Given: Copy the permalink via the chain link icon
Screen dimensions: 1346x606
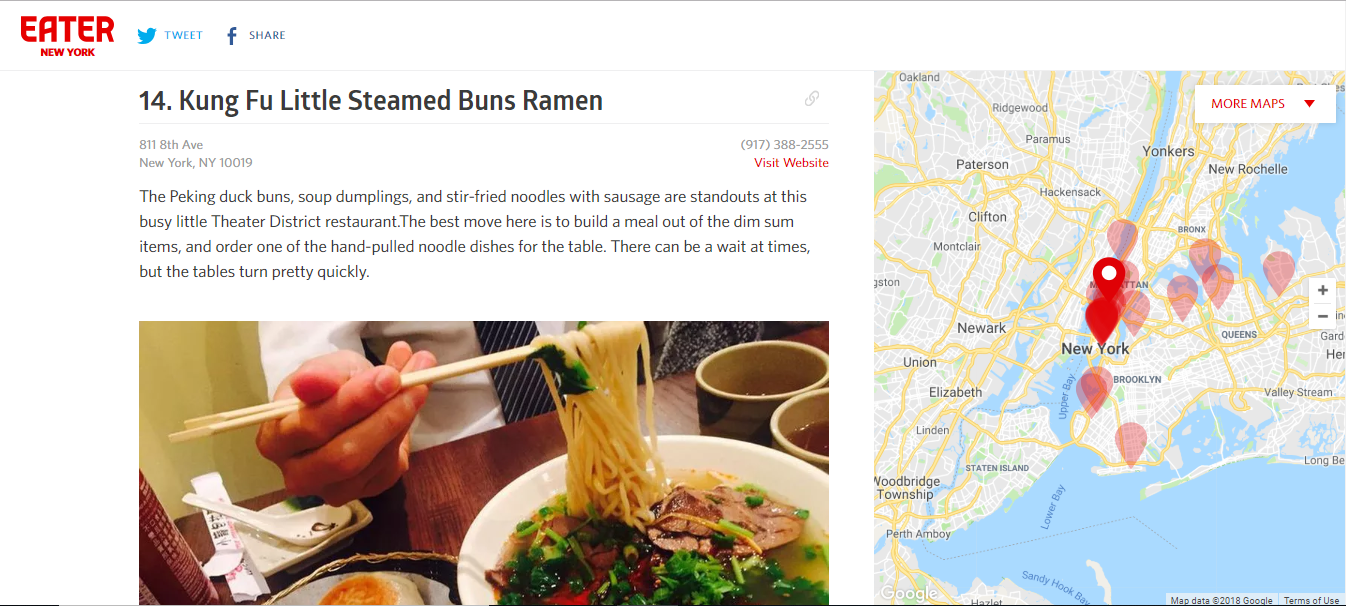Looking at the screenshot, I should 812,98.
